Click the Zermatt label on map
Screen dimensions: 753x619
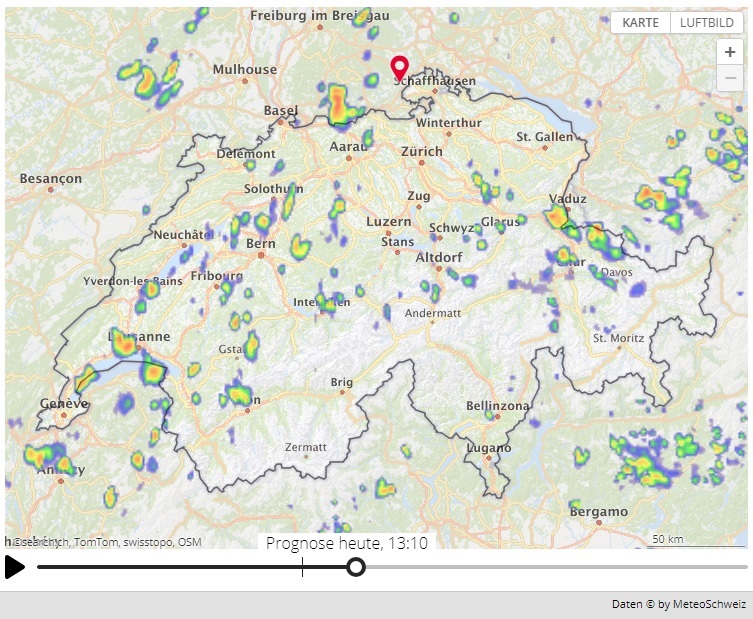click(x=306, y=447)
